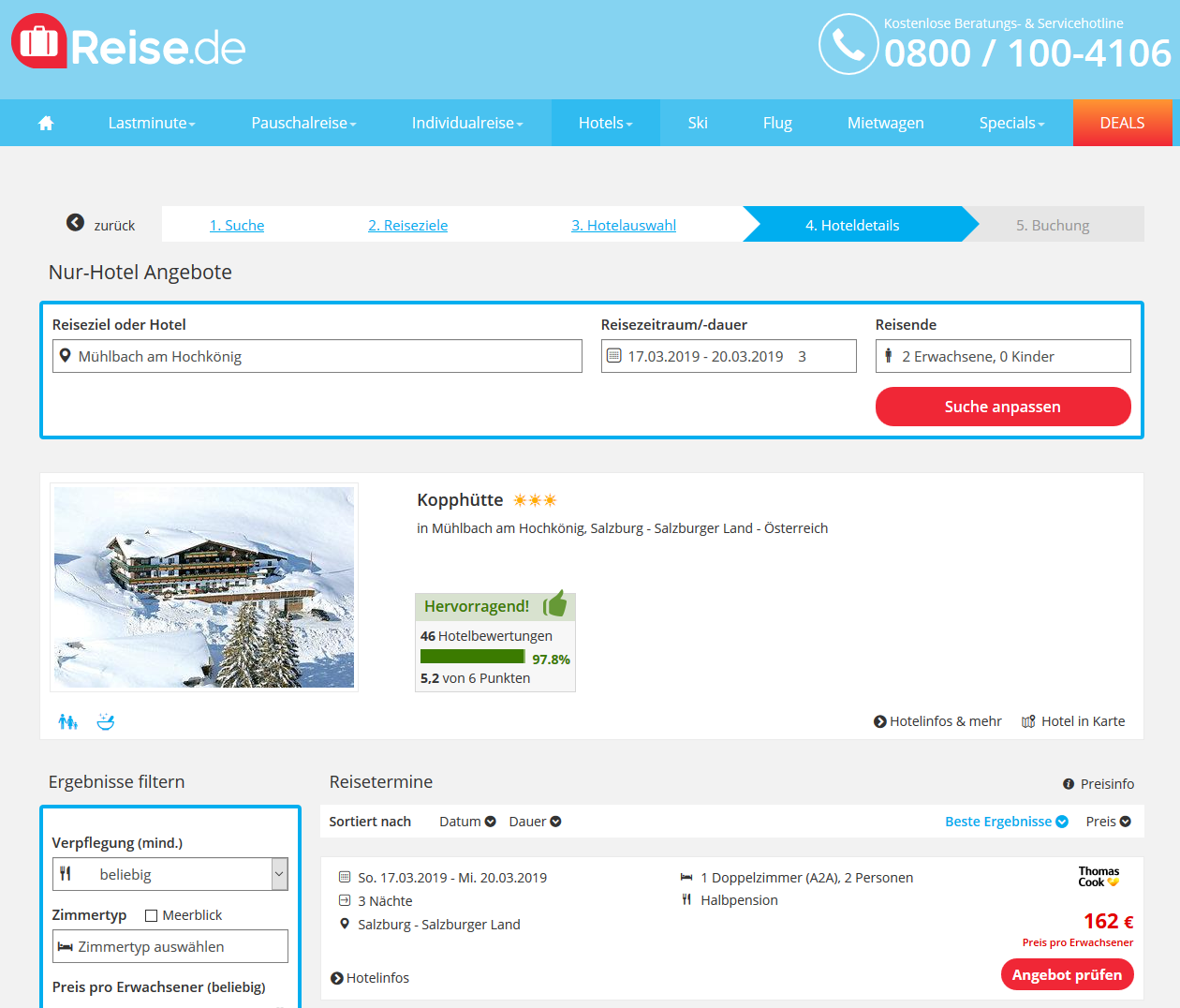Image resolution: width=1180 pixels, height=1008 pixels.
Task: Click the bed icon beside Doppelzimmer offer
Action: click(x=686, y=877)
